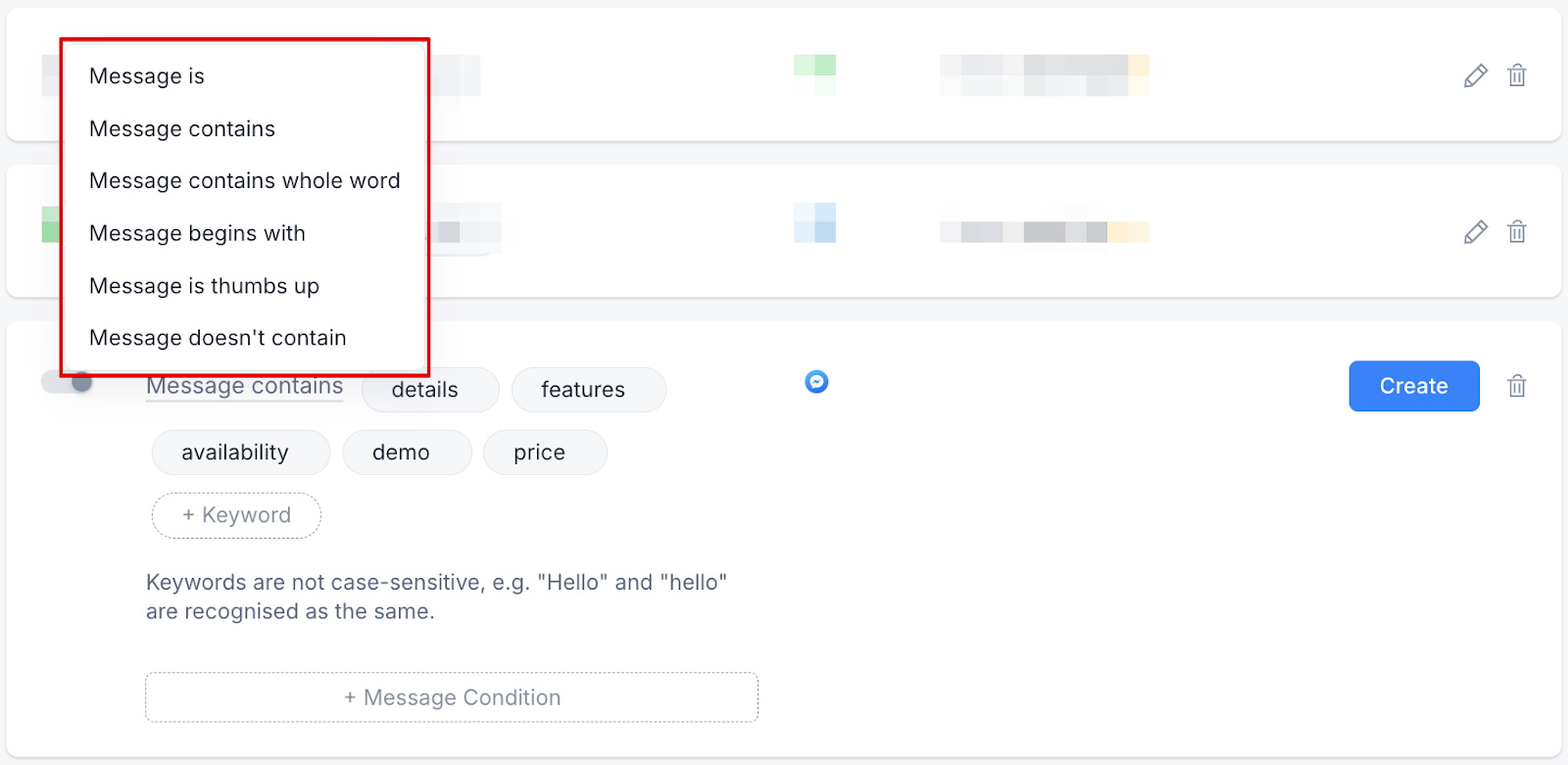This screenshot has width=1568, height=765.
Task: Add a new Message Condition
Action: (x=452, y=697)
